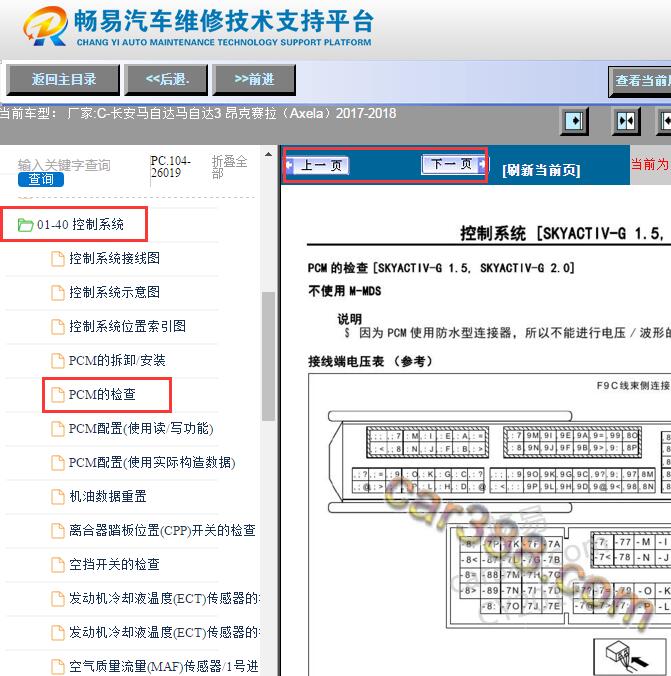Go to previous page with 上一页
Viewport: 671px width, 676px height.
click(x=318, y=165)
